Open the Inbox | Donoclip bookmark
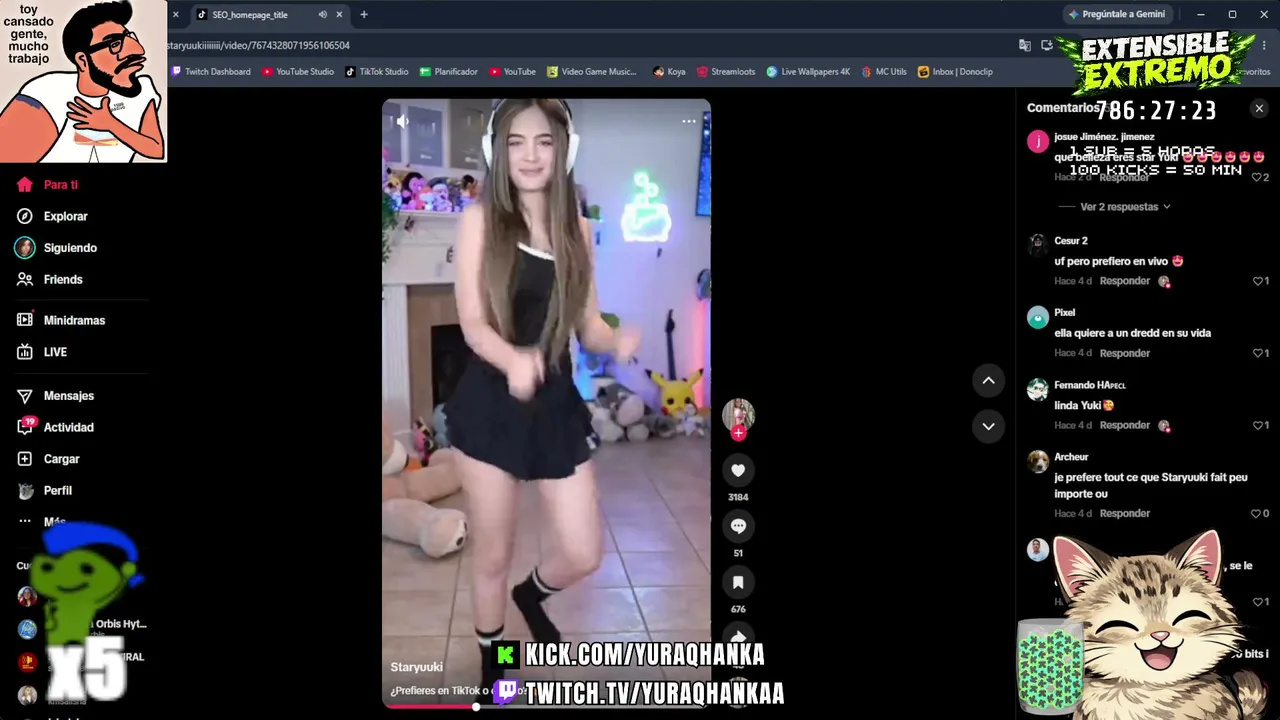The height and width of the screenshot is (720, 1280). [955, 72]
